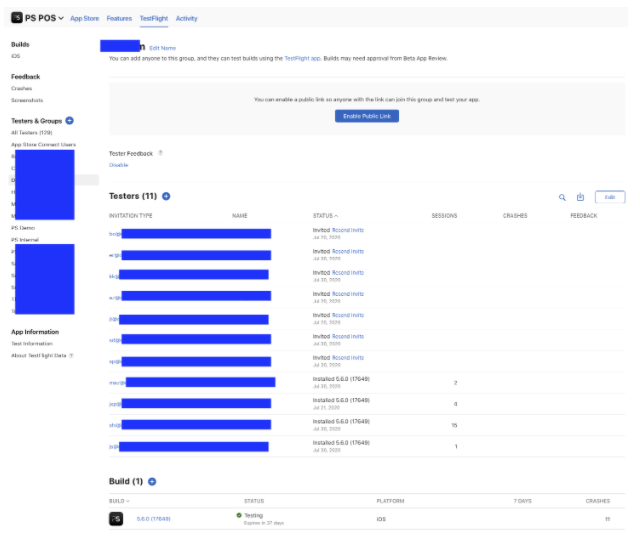The height and width of the screenshot is (543, 640).
Task: Click the 7 DAYS column header
Action: click(x=522, y=501)
